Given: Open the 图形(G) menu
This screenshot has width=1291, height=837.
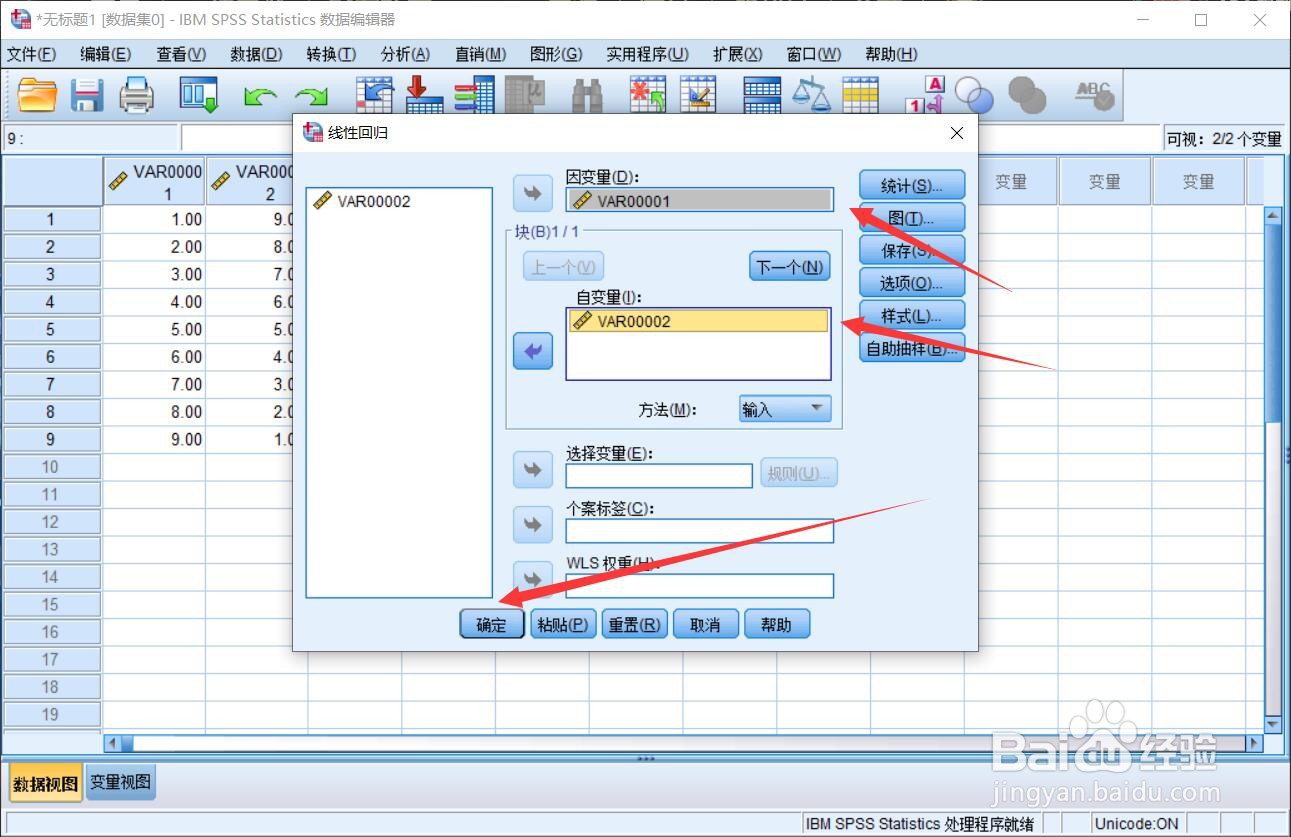Looking at the screenshot, I should (x=556, y=54).
